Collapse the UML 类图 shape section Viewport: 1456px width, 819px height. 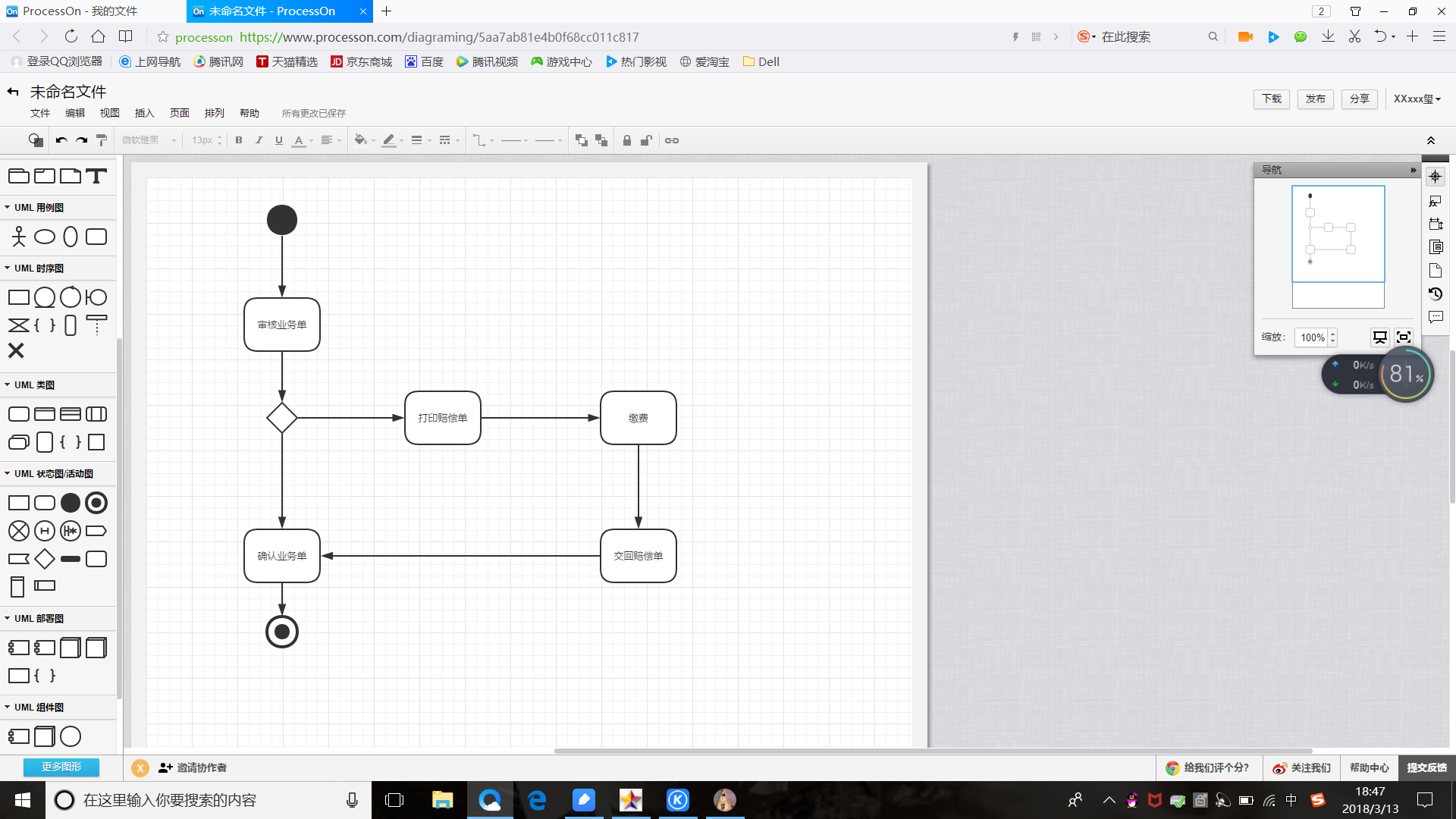click(x=34, y=385)
